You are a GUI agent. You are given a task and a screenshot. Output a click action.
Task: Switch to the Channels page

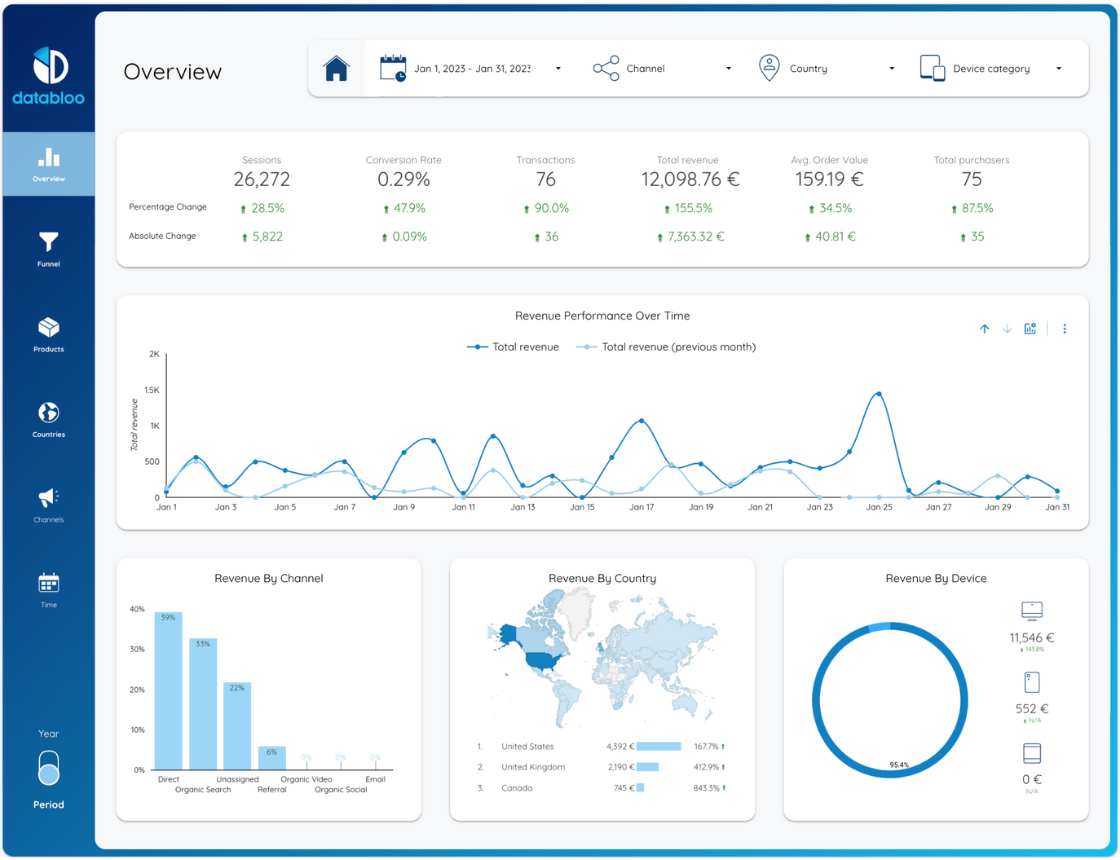tap(49, 505)
